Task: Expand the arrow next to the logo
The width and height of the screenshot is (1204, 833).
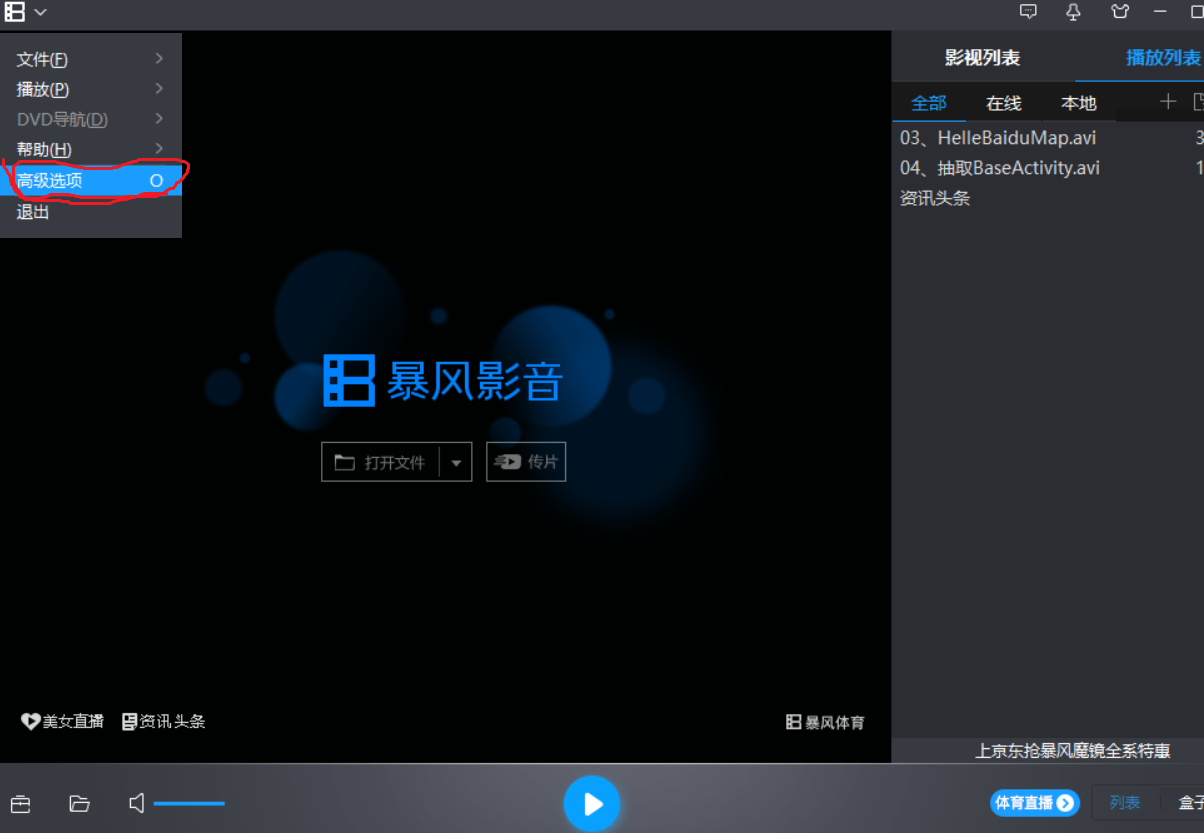Action: (40, 12)
